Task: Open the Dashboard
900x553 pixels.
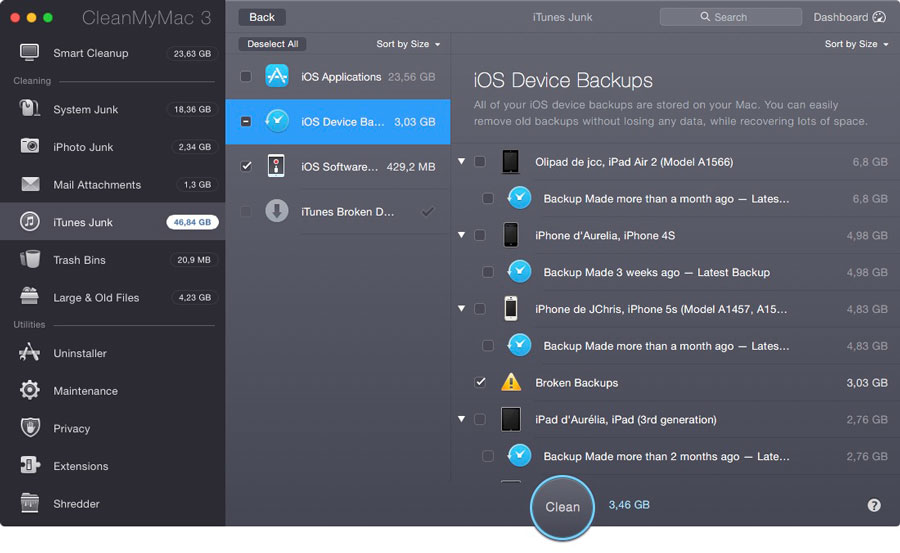Action: coord(849,17)
